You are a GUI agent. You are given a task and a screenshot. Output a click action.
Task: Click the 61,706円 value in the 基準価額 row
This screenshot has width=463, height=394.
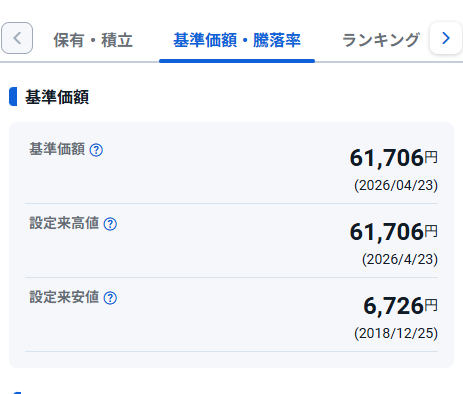(394, 158)
